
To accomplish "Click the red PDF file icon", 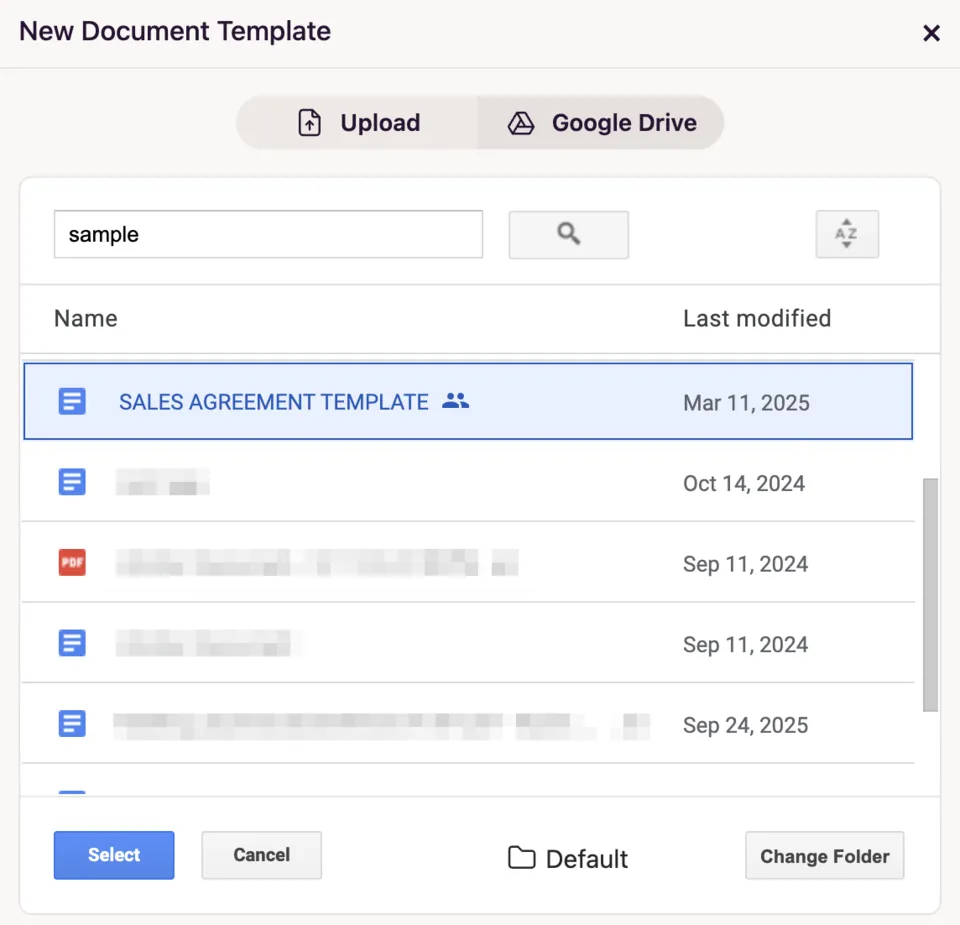I will (x=72, y=563).
